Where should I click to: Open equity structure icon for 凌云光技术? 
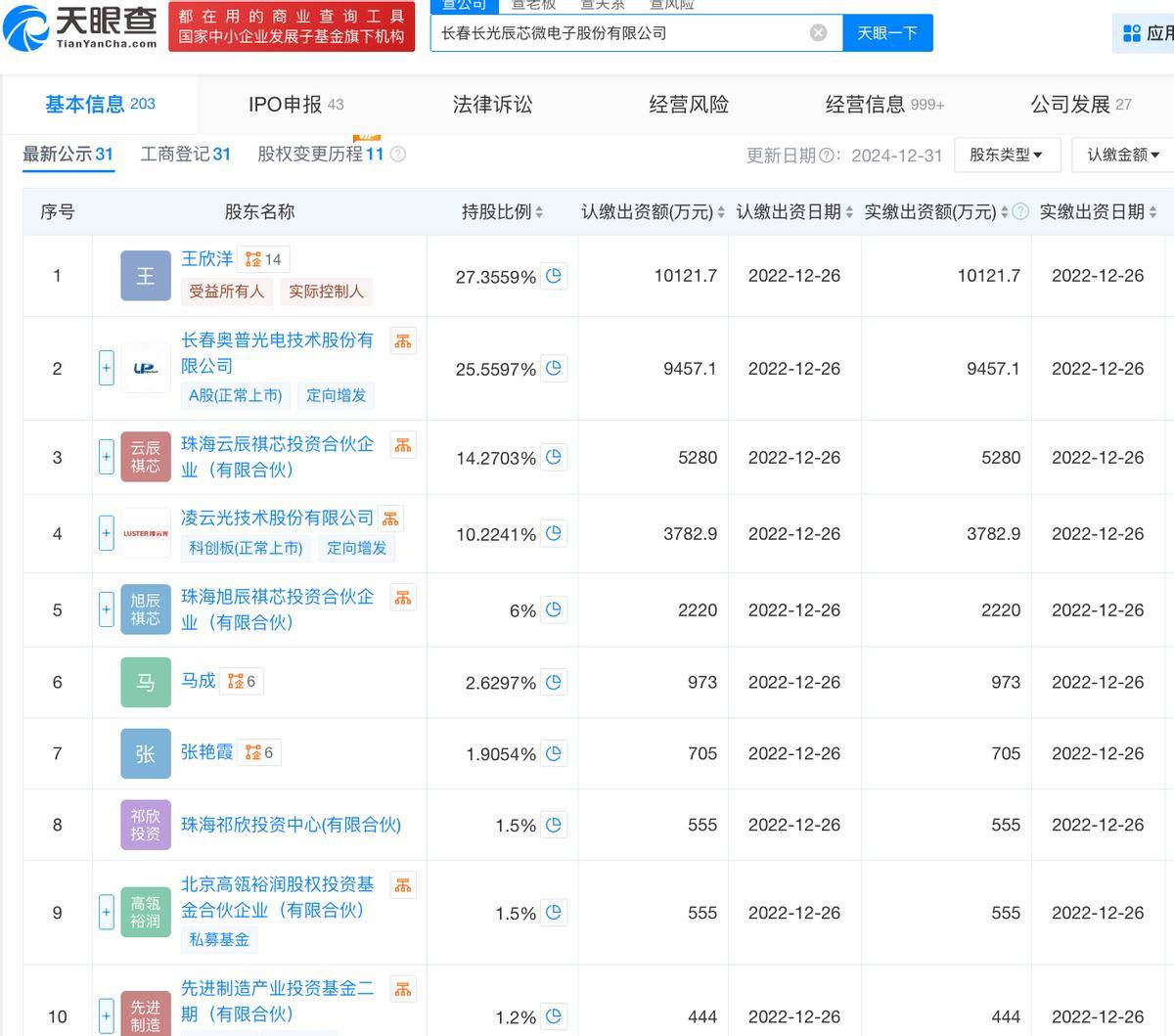tap(390, 518)
